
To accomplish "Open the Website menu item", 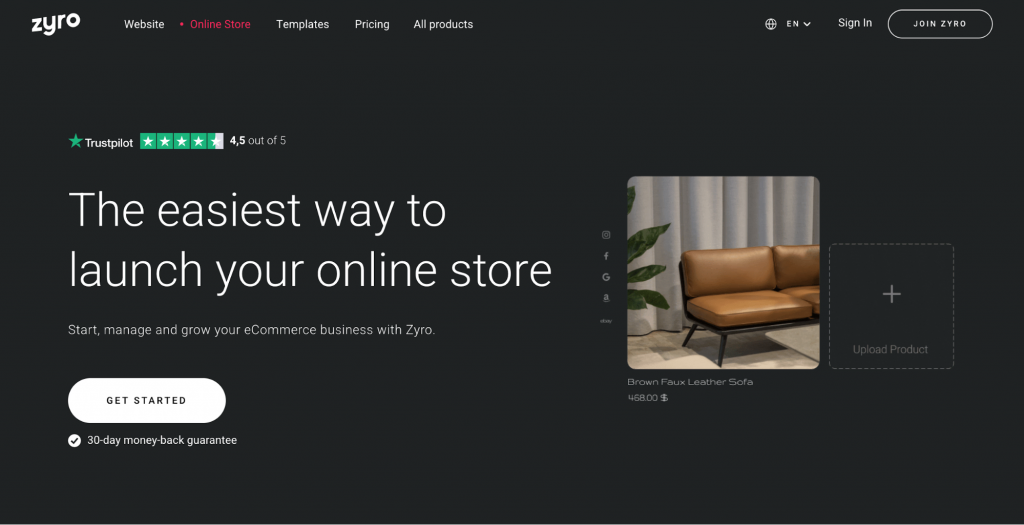I will coord(144,24).
